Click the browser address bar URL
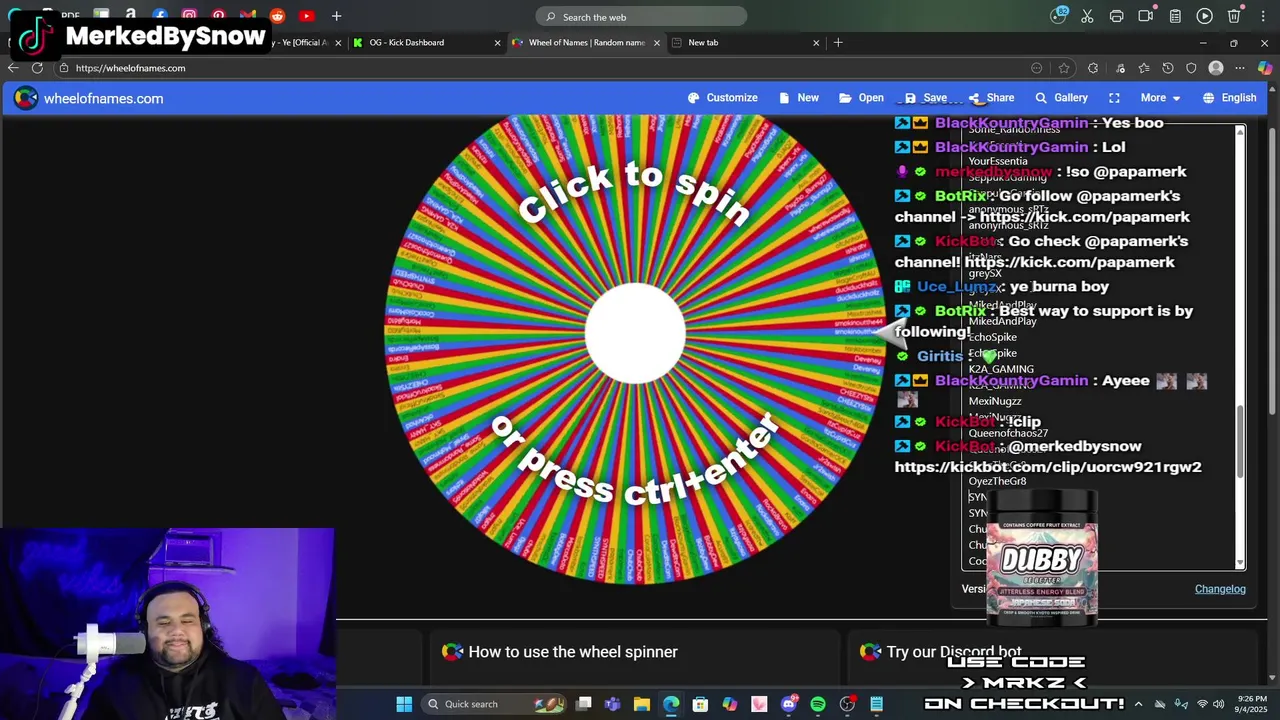Screen dimensions: 1280x720 pos(130,68)
